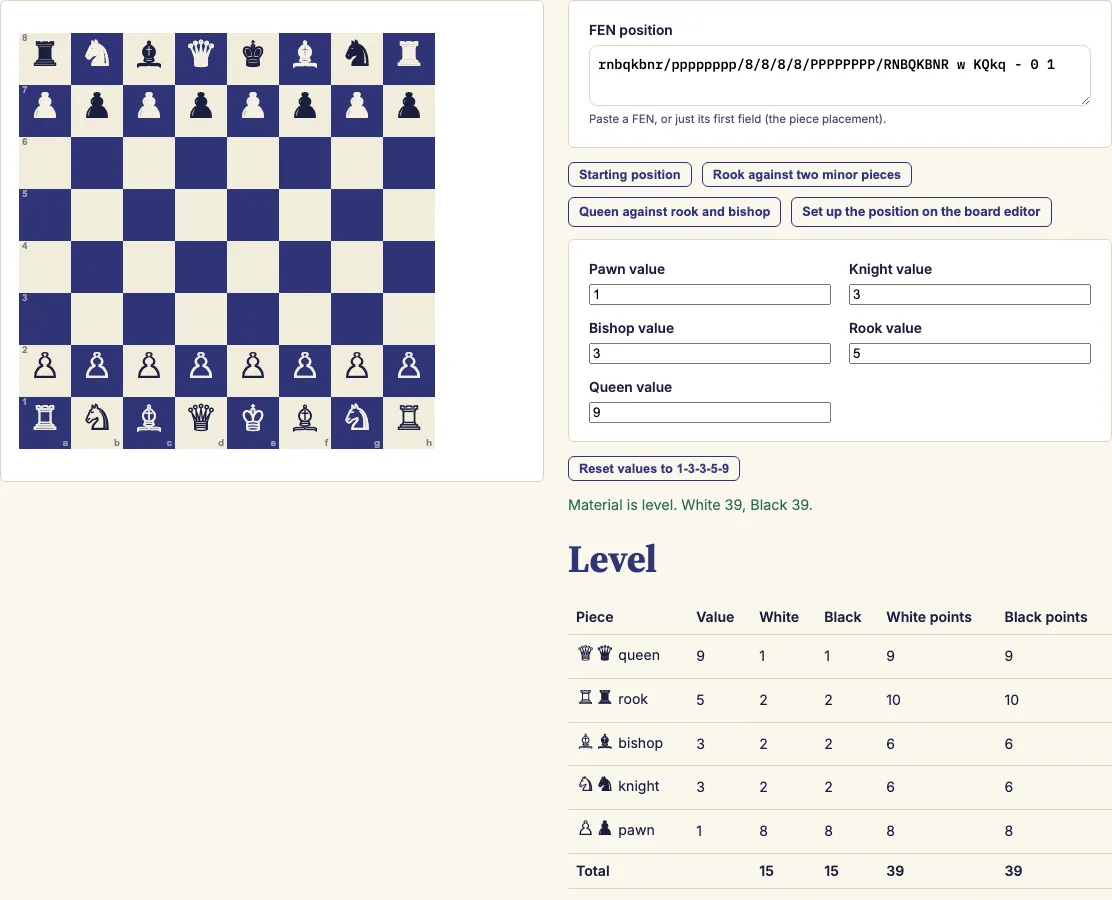The height and width of the screenshot is (900, 1112).
Task: Click rook row's White points value 10
Action: (894, 700)
